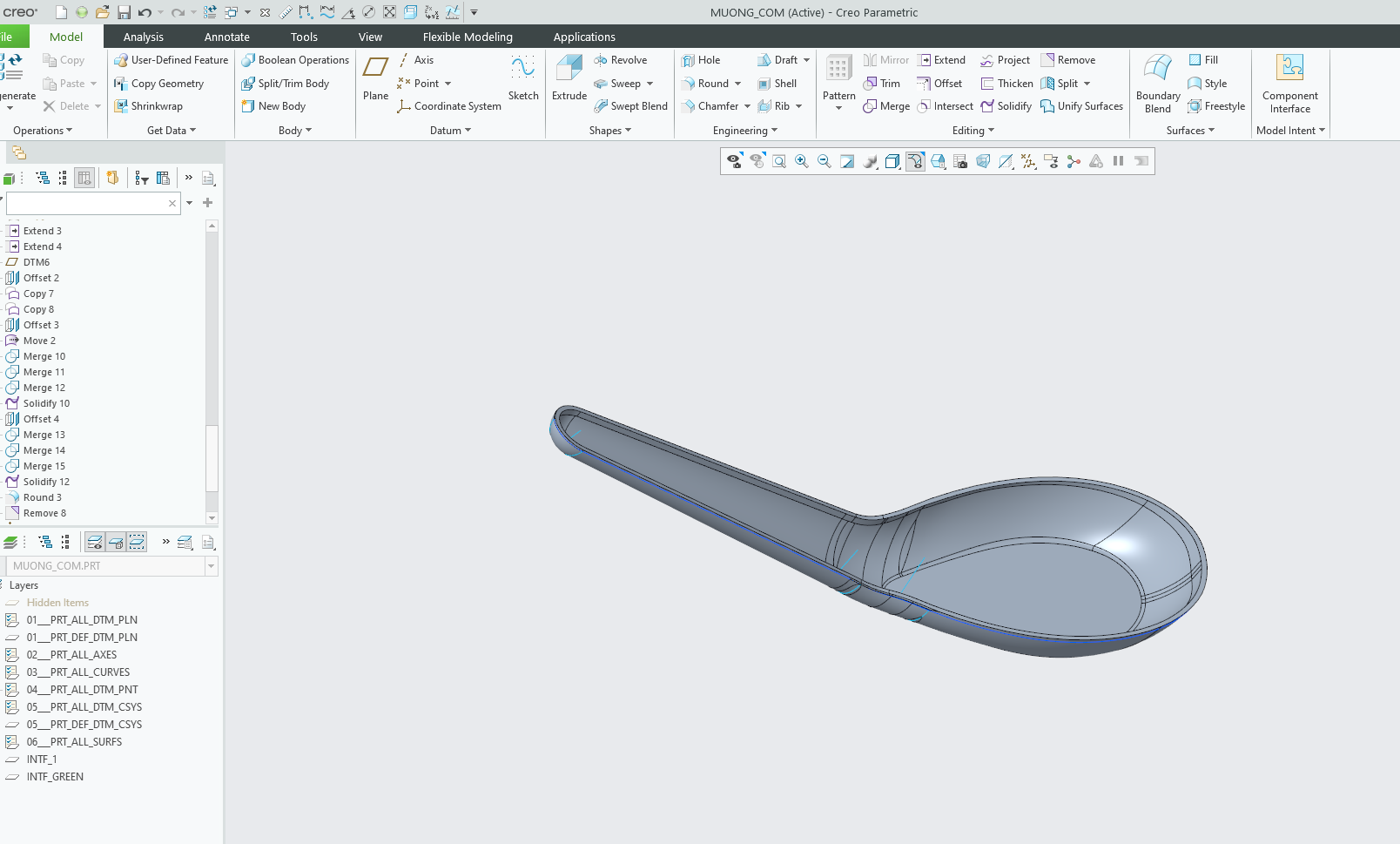Click the Extrude tool icon
Image resolution: width=1400 pixels, height=844 pixels.
(x=569, y=69)
